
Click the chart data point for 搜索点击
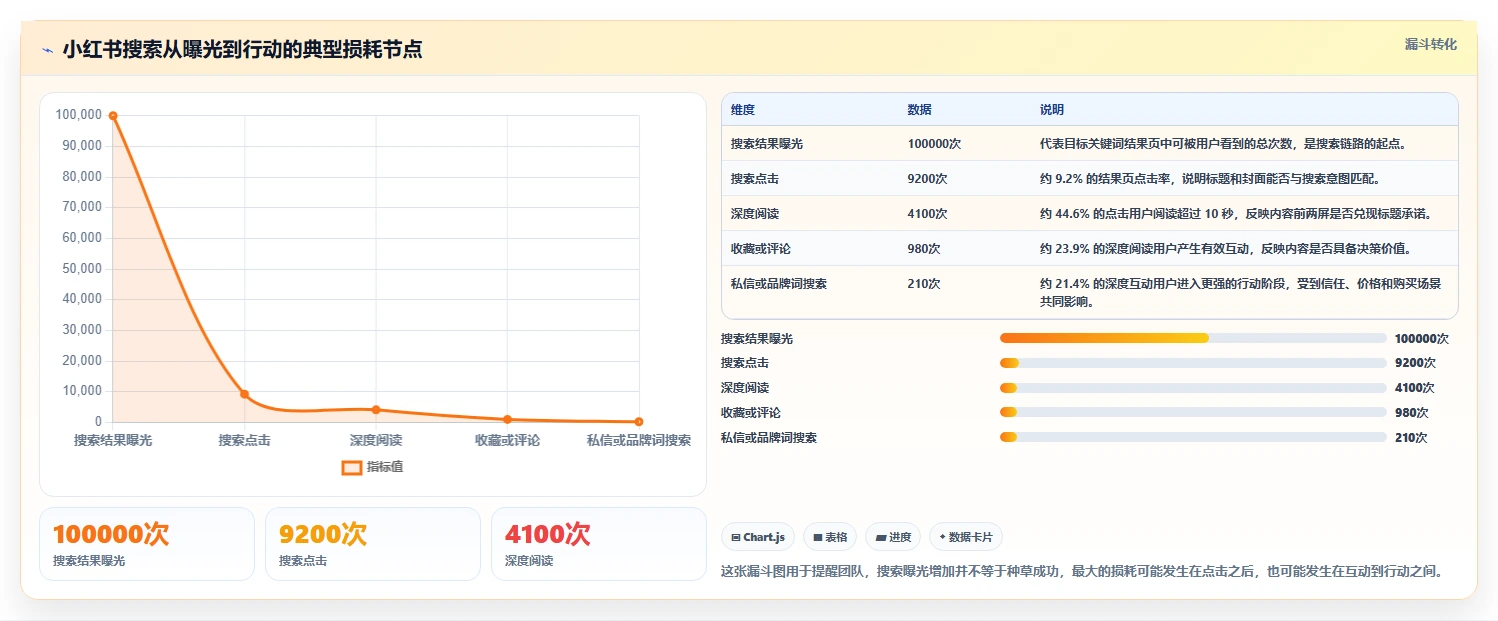[x=244, y=394]
